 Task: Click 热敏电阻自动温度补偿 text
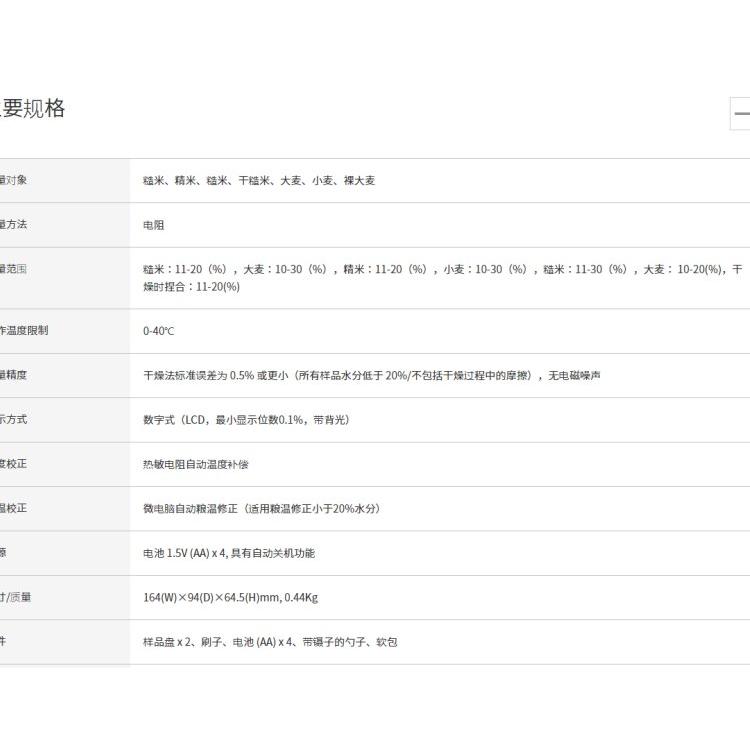coord(196,464)
